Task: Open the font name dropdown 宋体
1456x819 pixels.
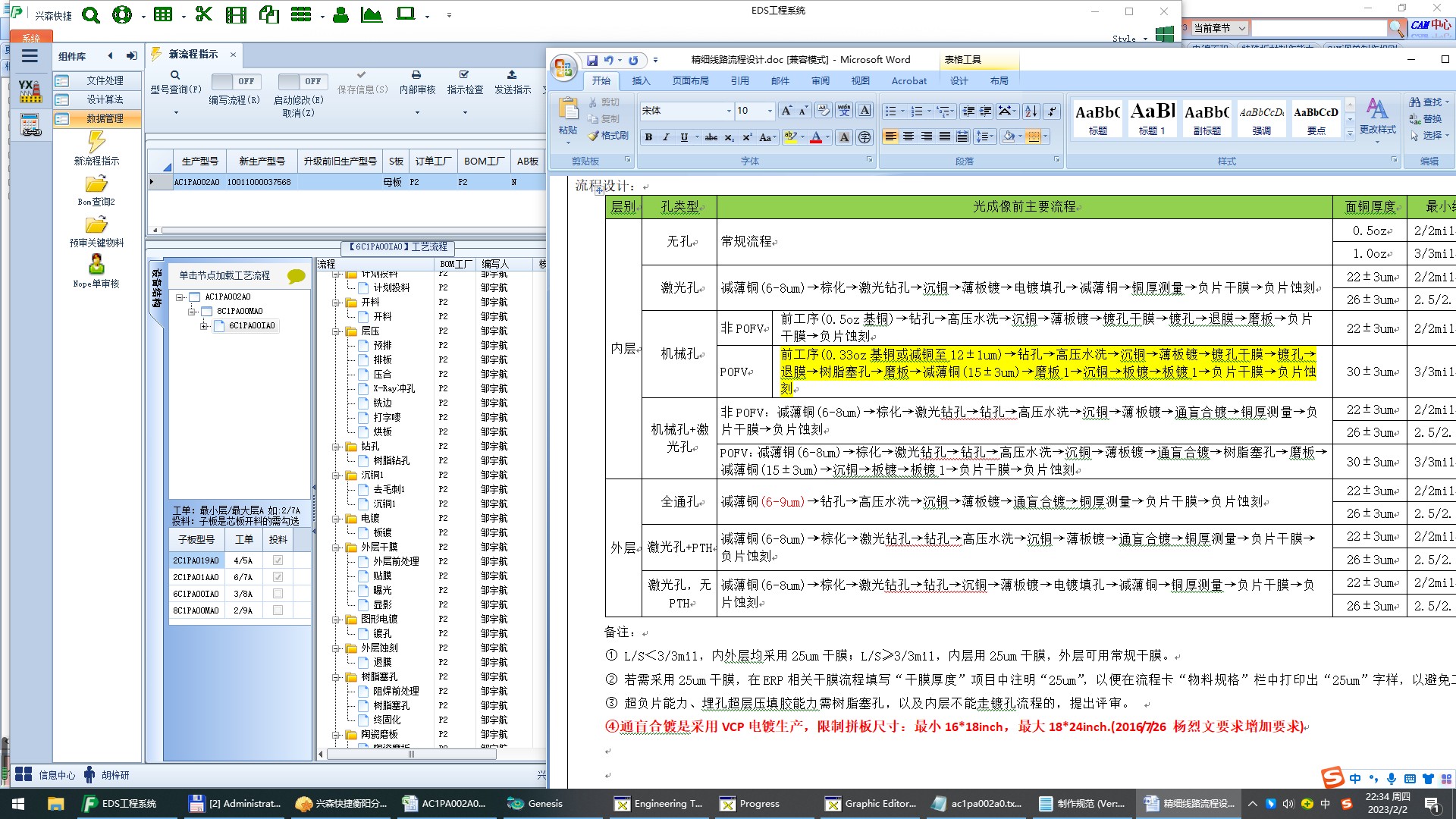Action: point(729,111)
